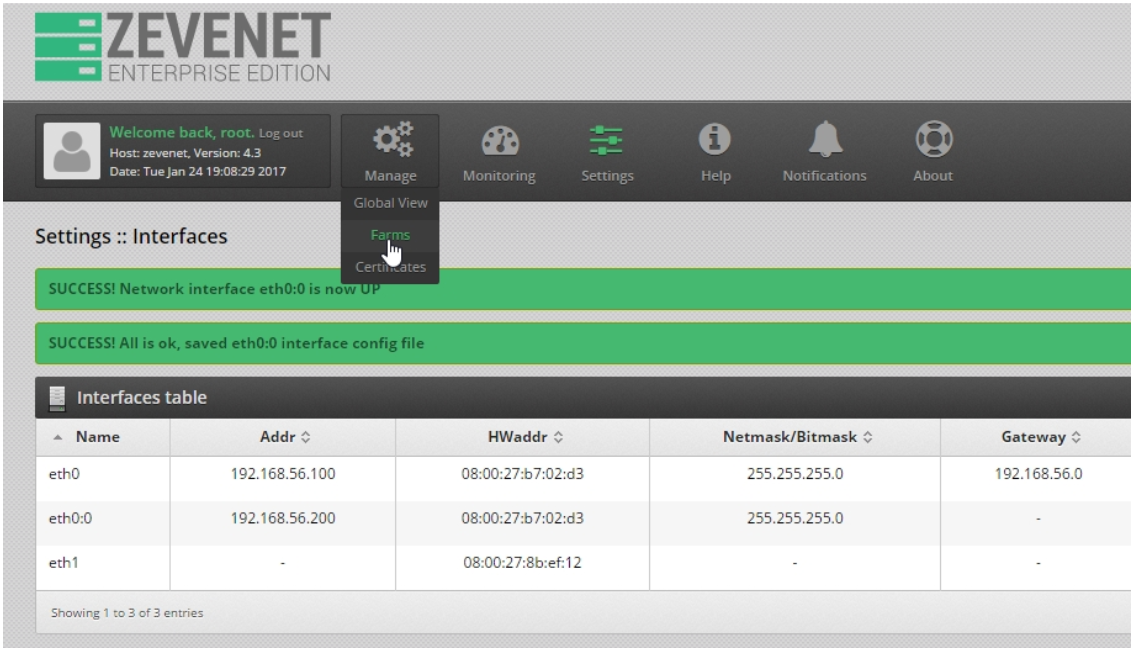Open the Settings sliders icon
This screenshot has width=1133, height=651.
[606, 140]
